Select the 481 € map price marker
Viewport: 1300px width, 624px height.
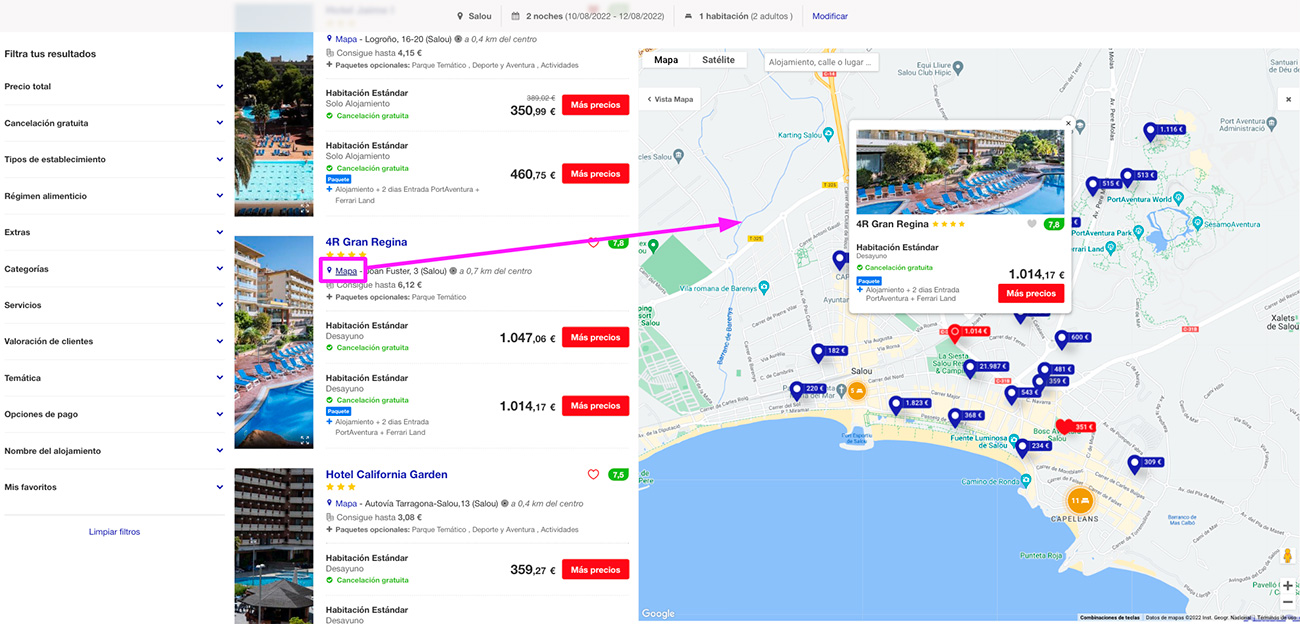(x=1056, y=370)
